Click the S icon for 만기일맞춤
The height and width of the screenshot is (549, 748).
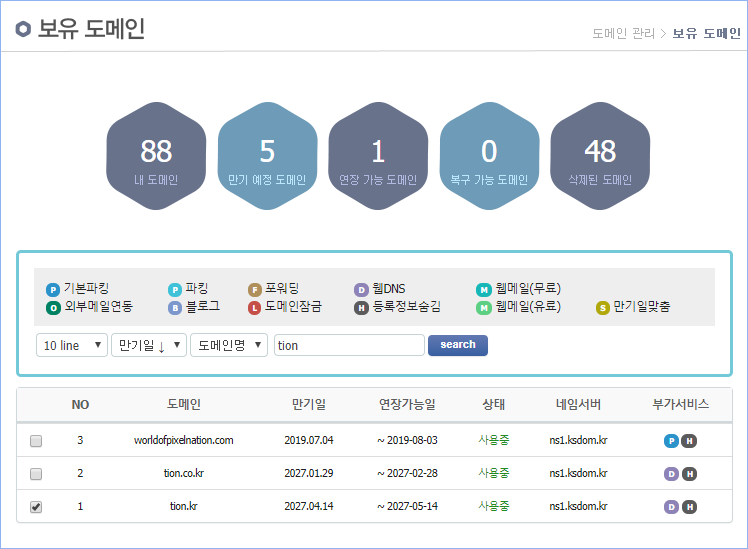click(603, 308)
